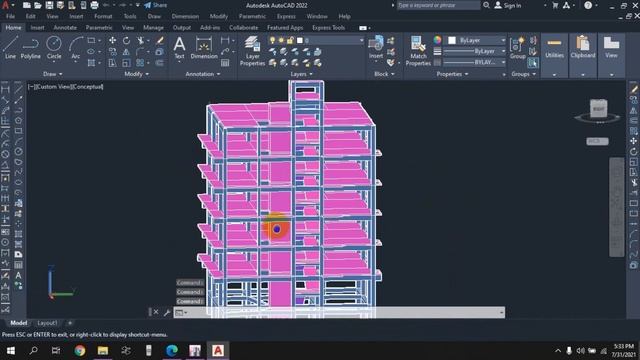The height and width of the screenshot is (360, 640).
Task: Expand the Properties panel title
Action: [452, 74]
